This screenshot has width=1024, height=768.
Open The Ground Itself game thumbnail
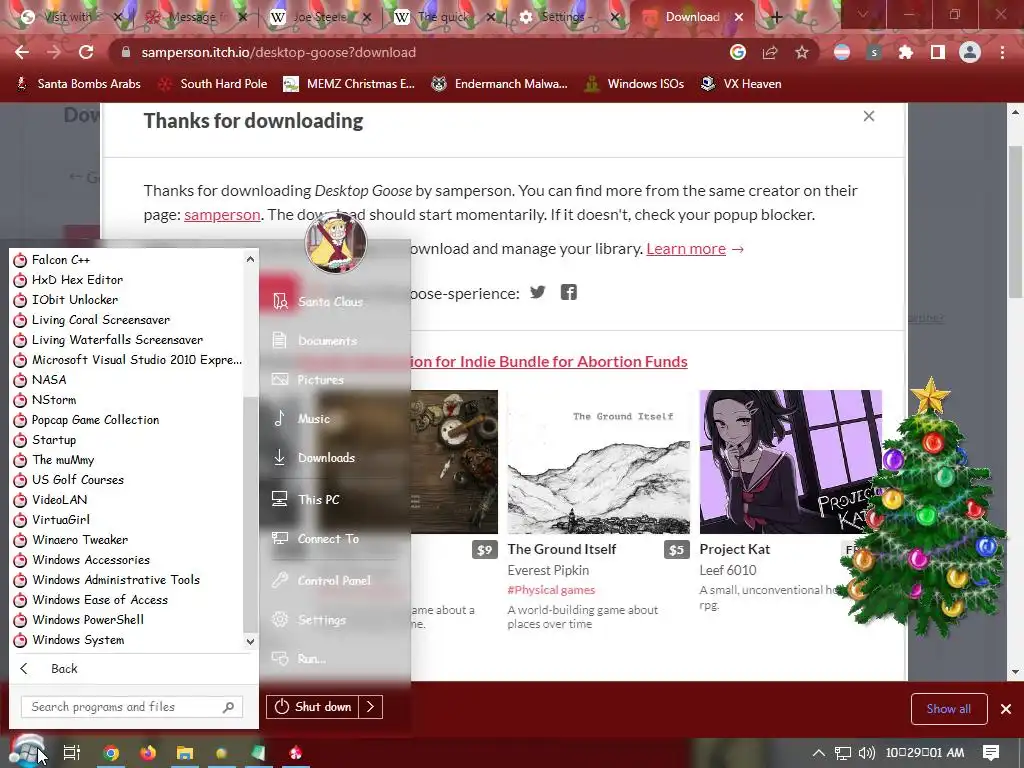598,462
